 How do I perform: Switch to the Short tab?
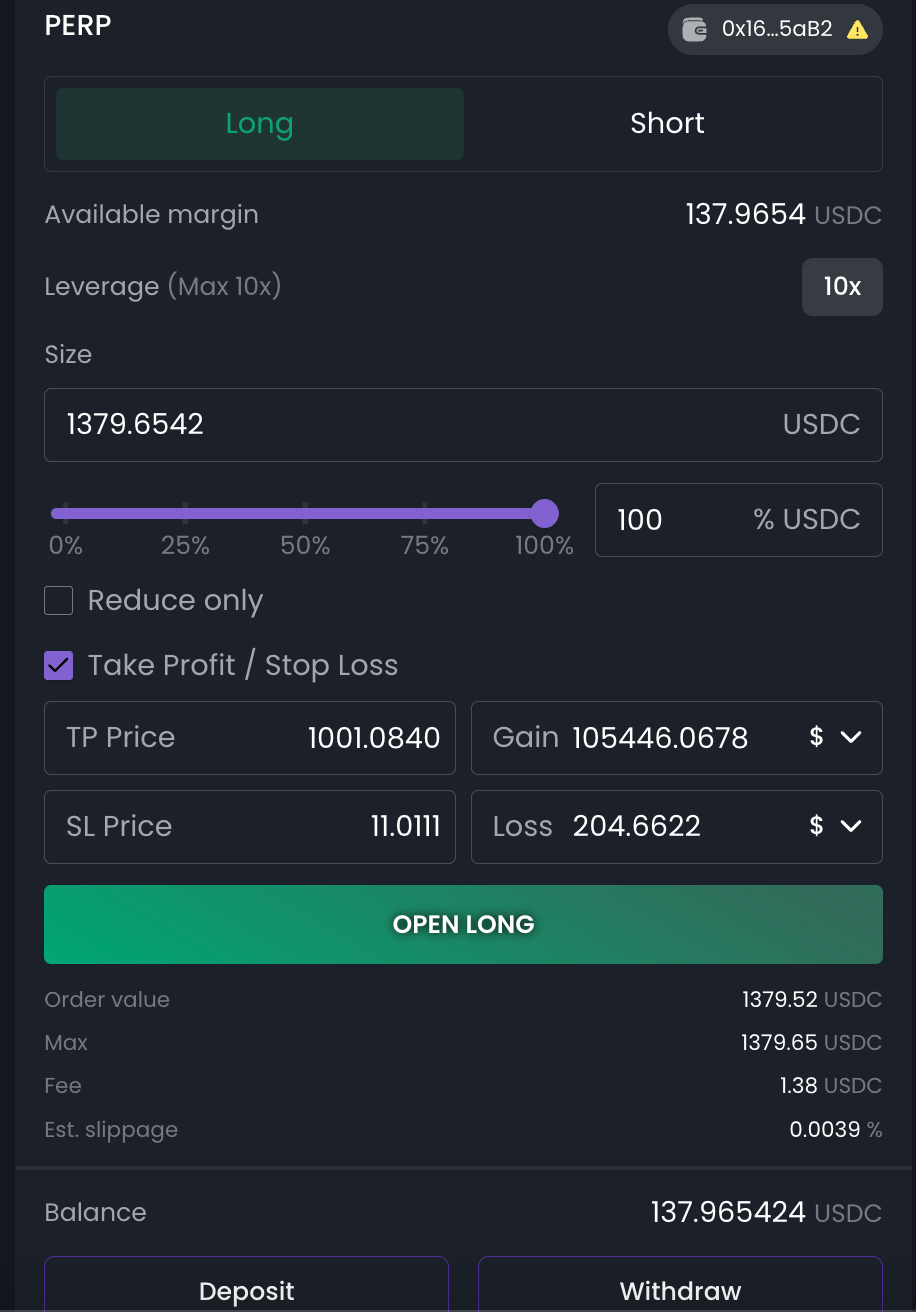click(x=667, y=124)
